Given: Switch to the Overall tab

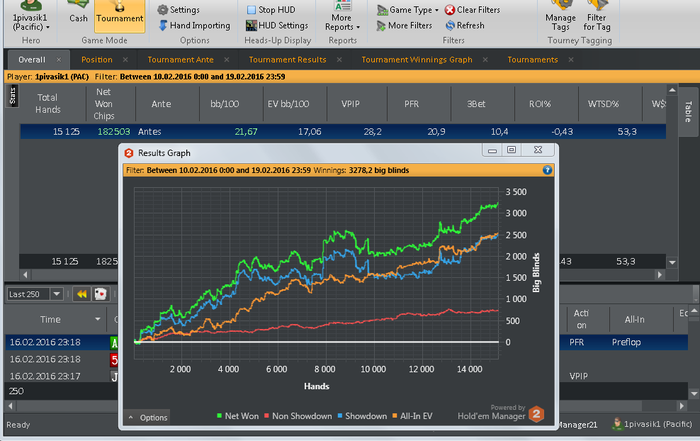Looking at the screenshot, I should click(32, 60).
